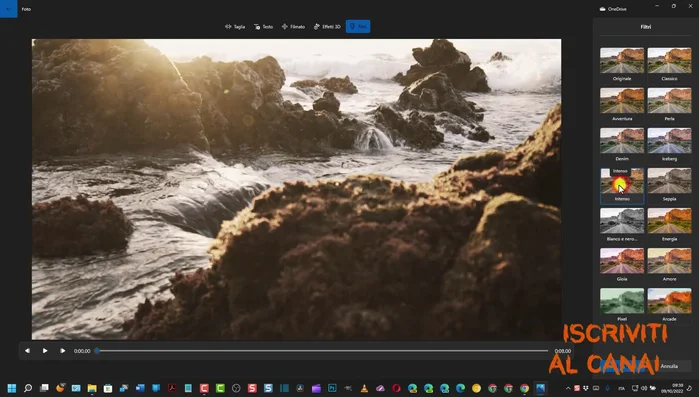Open the Filmato motion tool
Screen dimensions: 699x397
point(293,27)
